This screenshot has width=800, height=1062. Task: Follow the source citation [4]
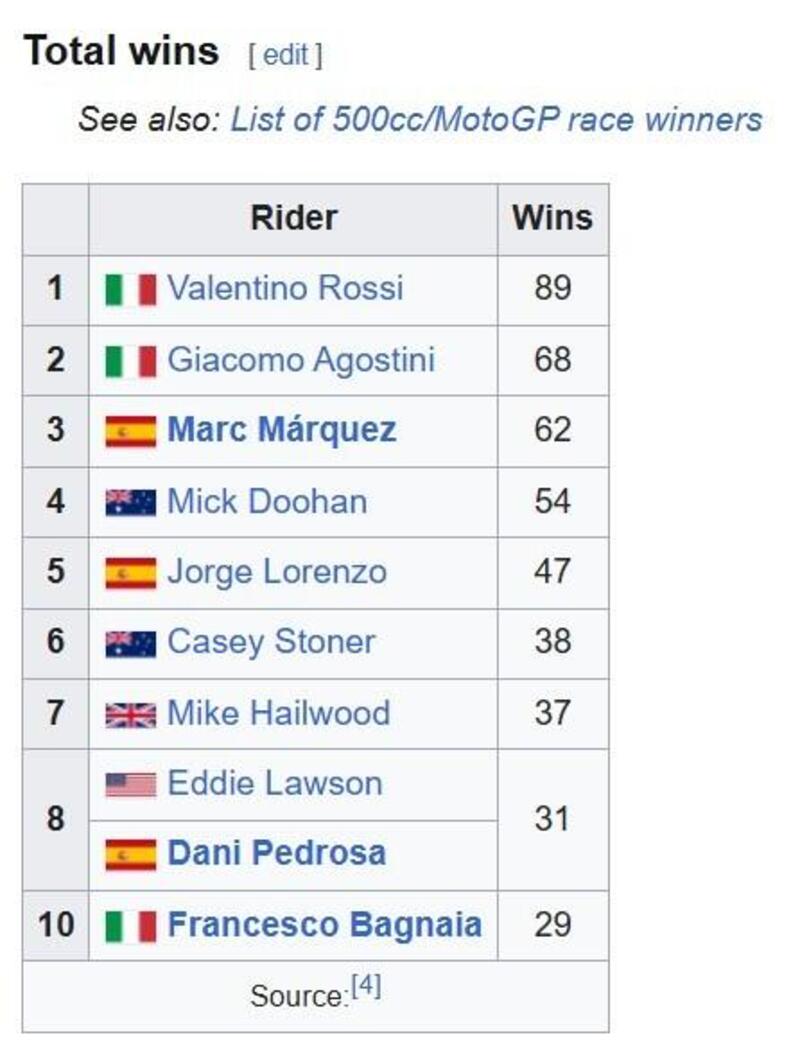366,987
